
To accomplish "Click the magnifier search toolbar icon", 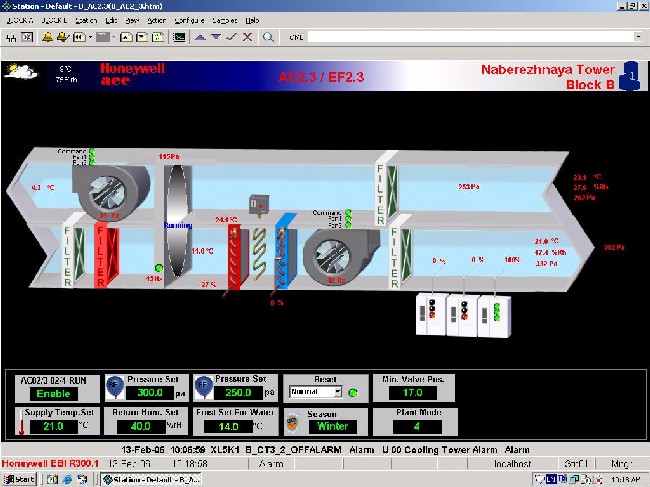I will pos(268,37).
